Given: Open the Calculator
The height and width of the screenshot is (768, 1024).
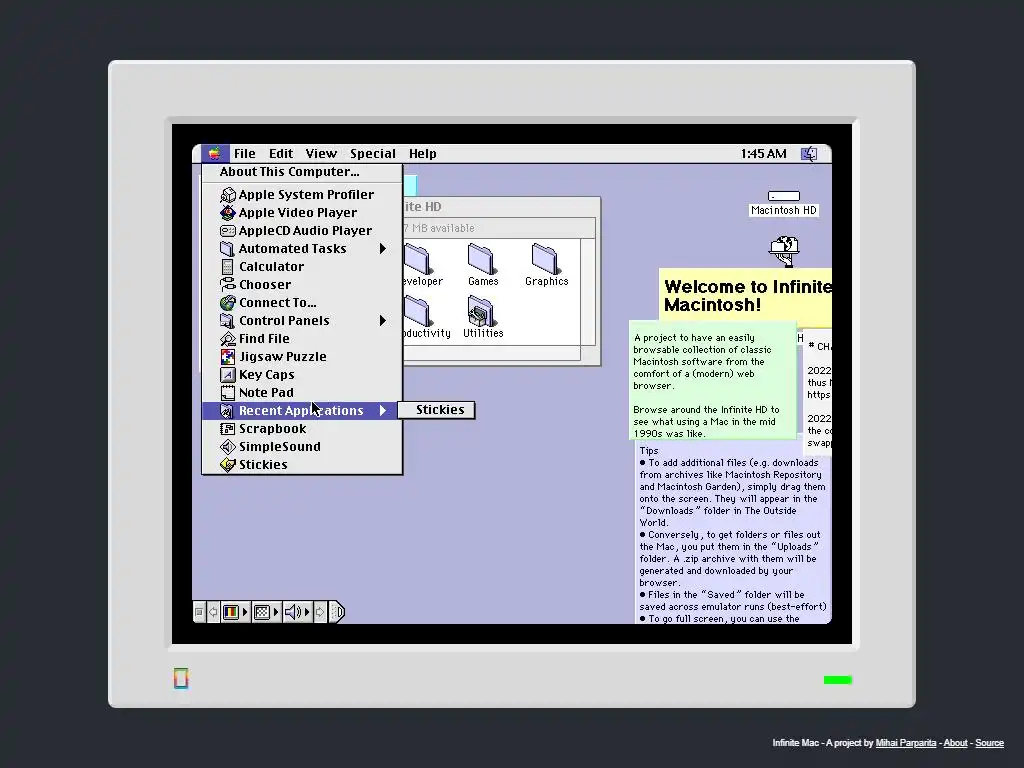Looking at the screenshot, I should click(x=301, y=266).
